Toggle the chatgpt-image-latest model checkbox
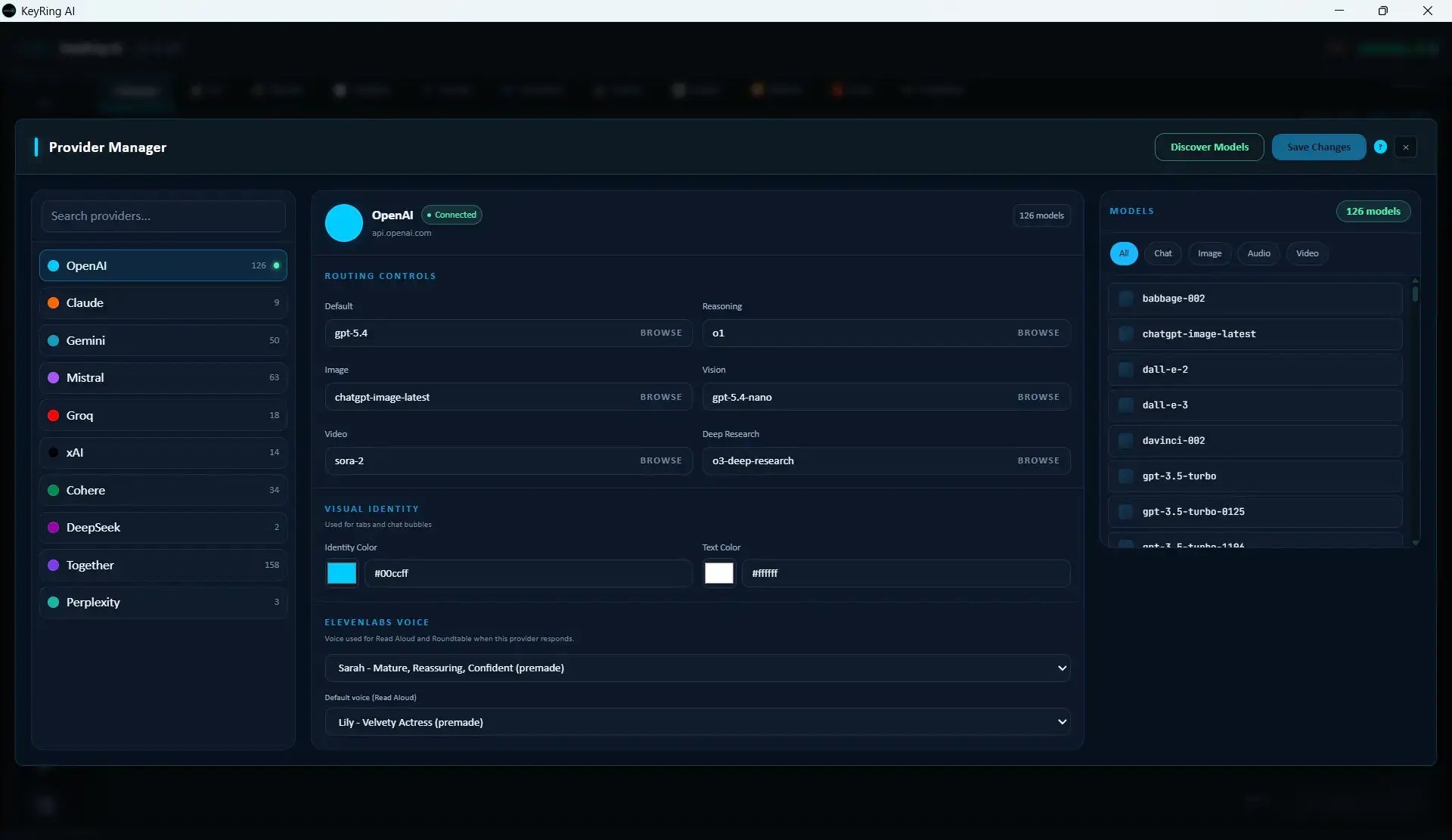The image size is (1452, 840). click(1126, 334)
